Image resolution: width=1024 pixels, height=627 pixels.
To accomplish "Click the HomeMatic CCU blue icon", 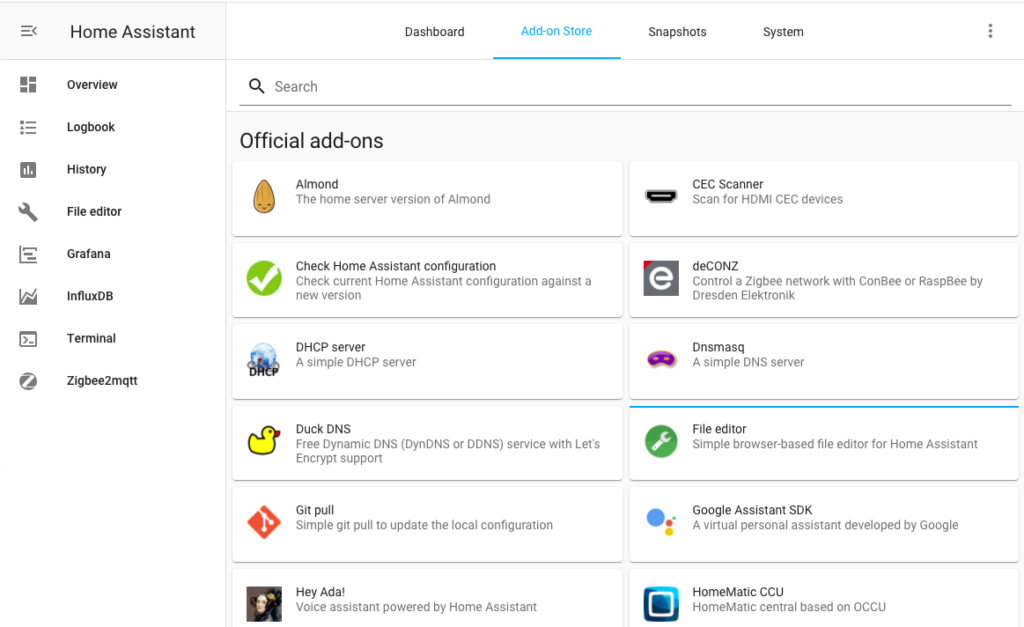I will point(661,603).
